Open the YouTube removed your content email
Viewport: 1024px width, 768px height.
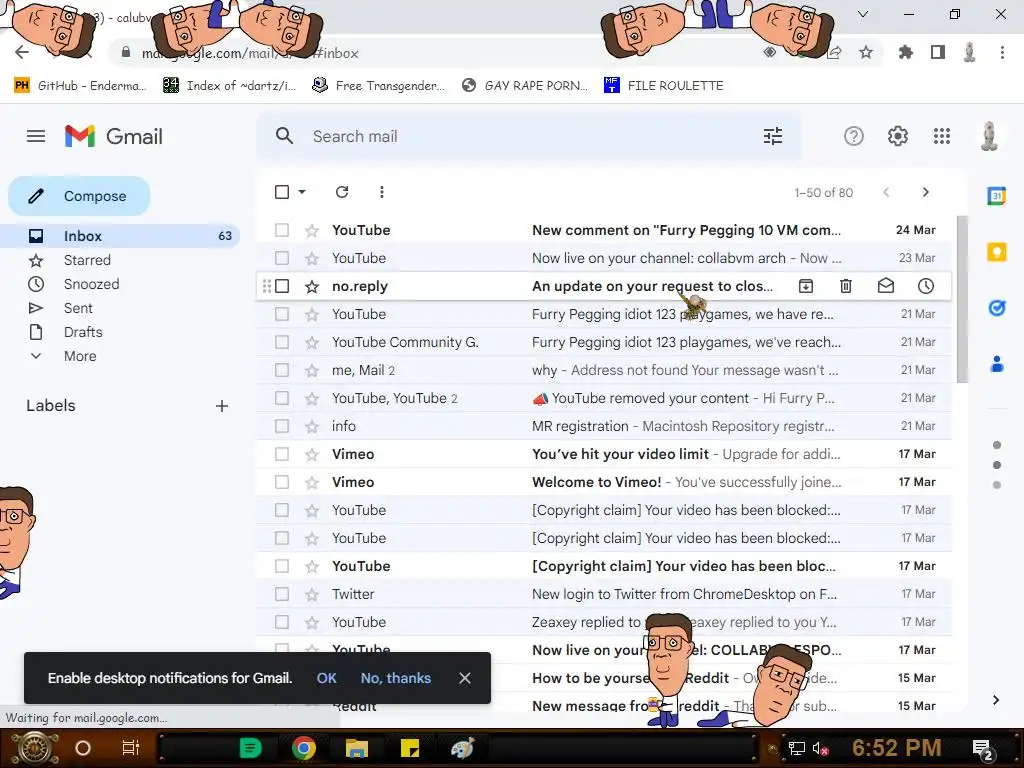(x=603, y=398)
